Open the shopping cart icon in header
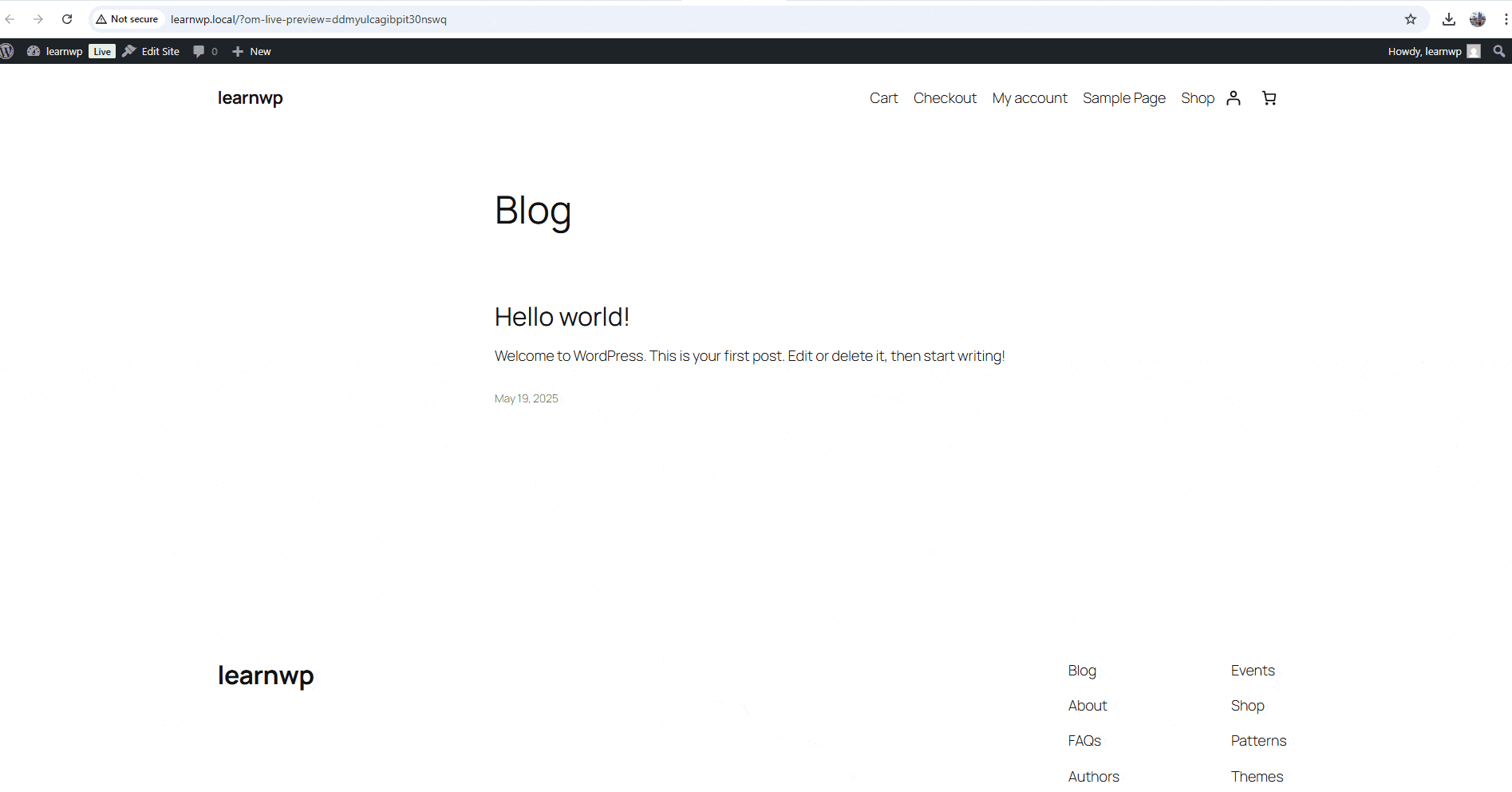 coord(1269,98)
